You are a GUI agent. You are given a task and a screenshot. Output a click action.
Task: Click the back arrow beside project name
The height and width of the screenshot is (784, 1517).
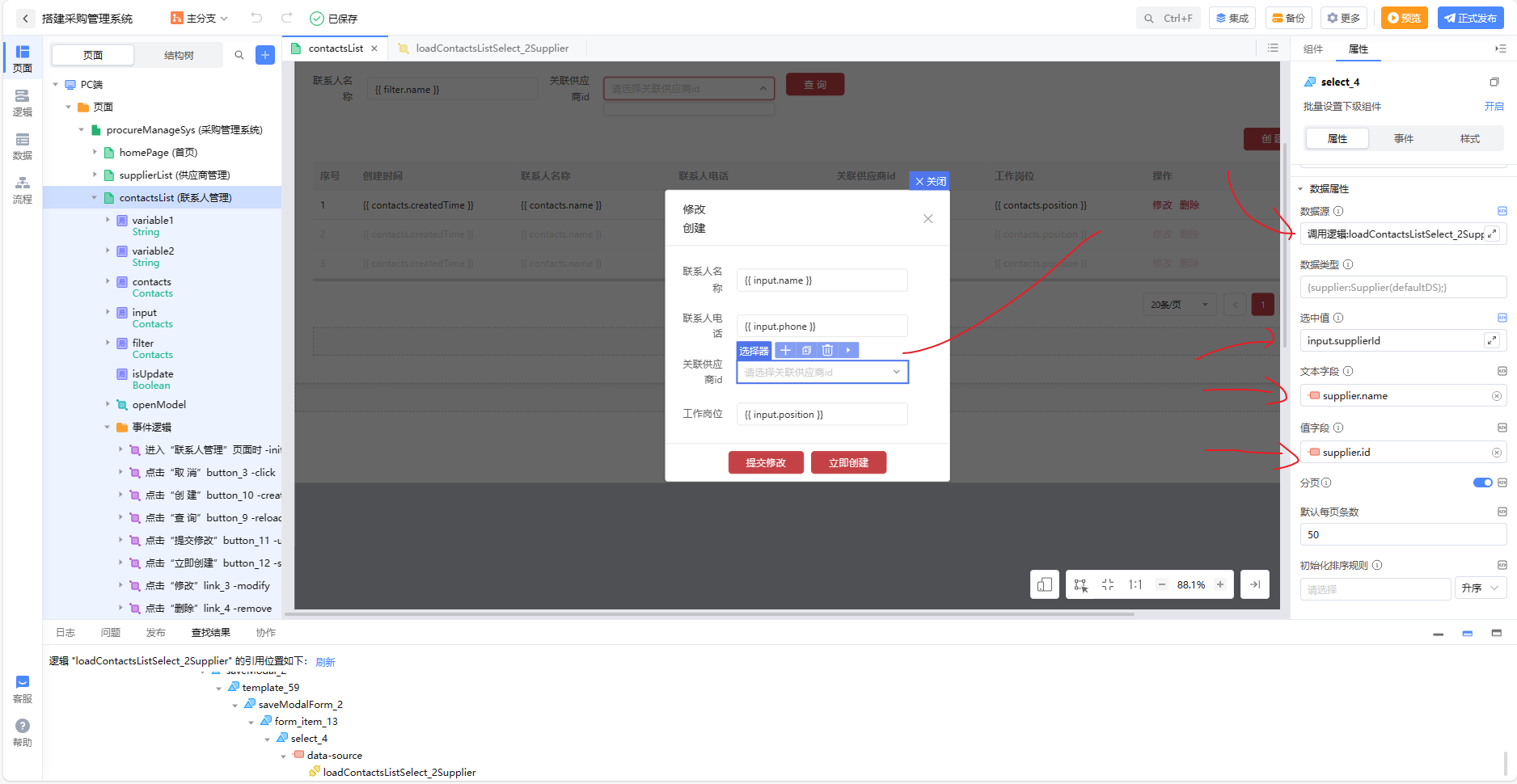[25, 18]
